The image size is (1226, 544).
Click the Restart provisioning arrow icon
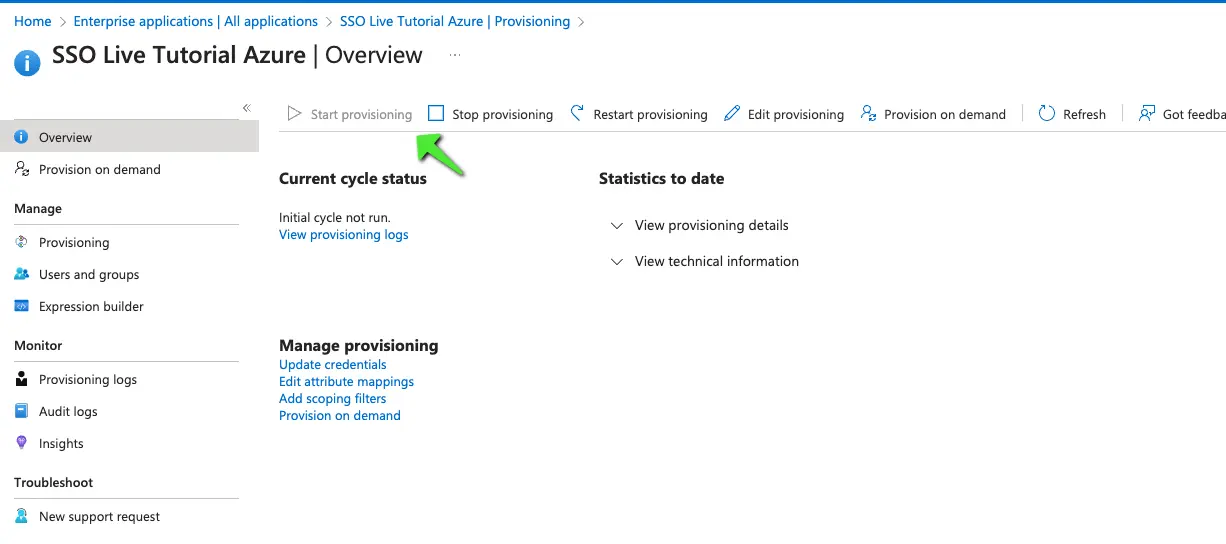point(577,114)
